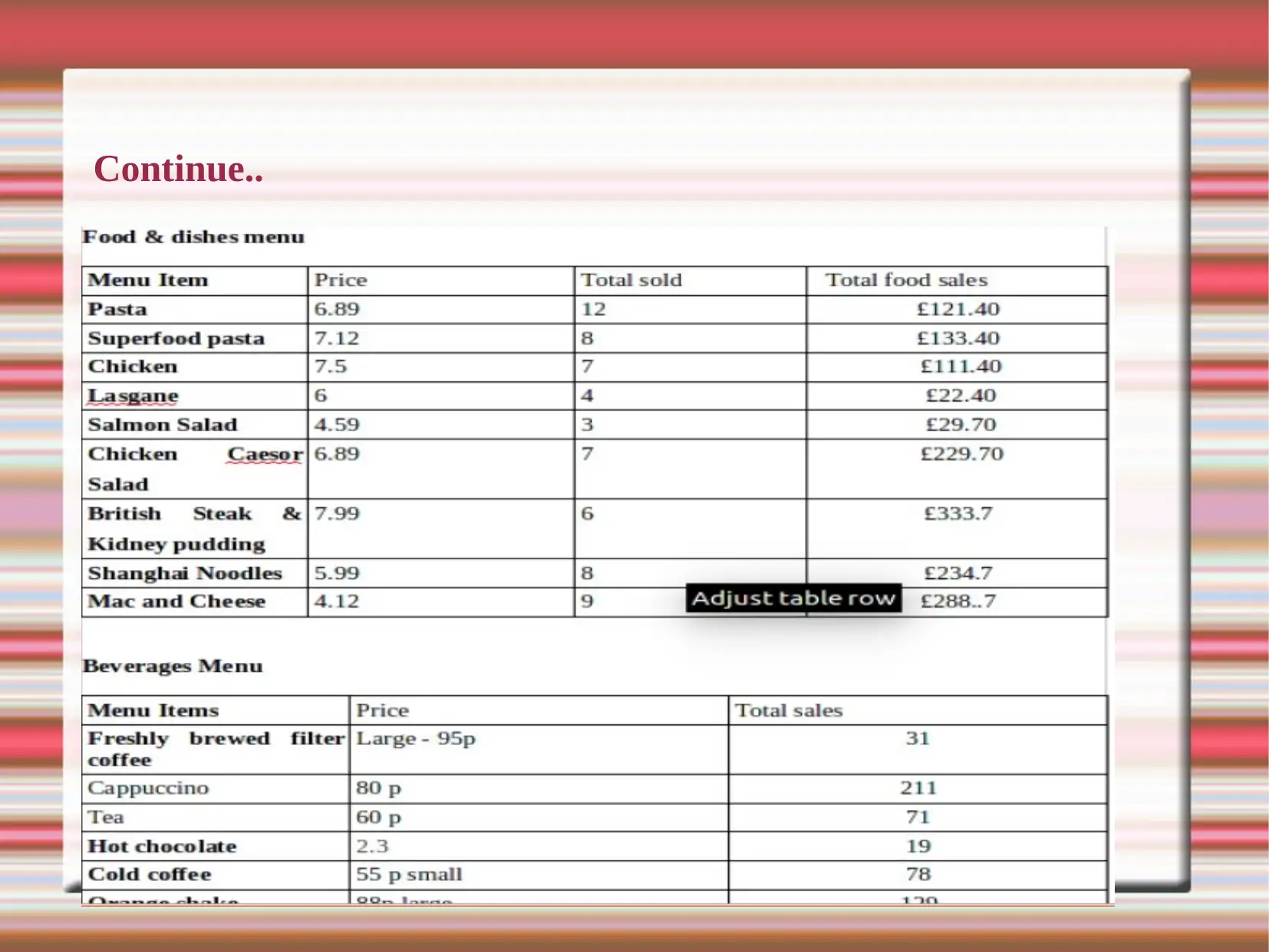Click the 'Total sales' beverages header
This screenshot has width=1269, height=952.
pyautogui.click(x=918, y=710)
